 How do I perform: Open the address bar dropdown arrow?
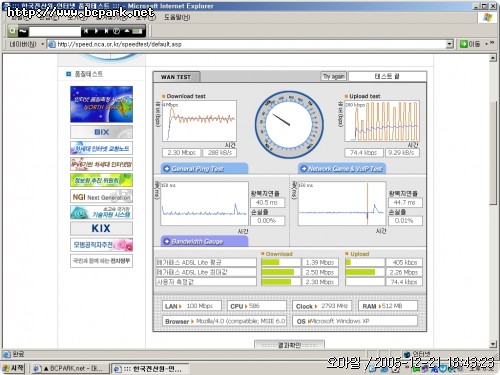click(x=449, y=44)
